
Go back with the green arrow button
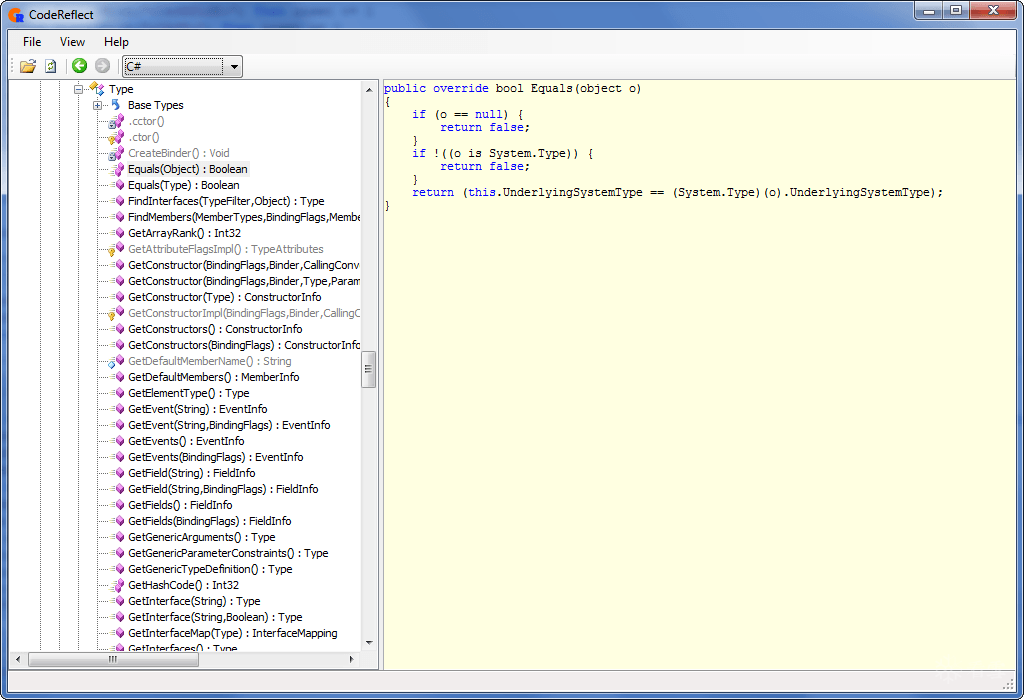80,65
